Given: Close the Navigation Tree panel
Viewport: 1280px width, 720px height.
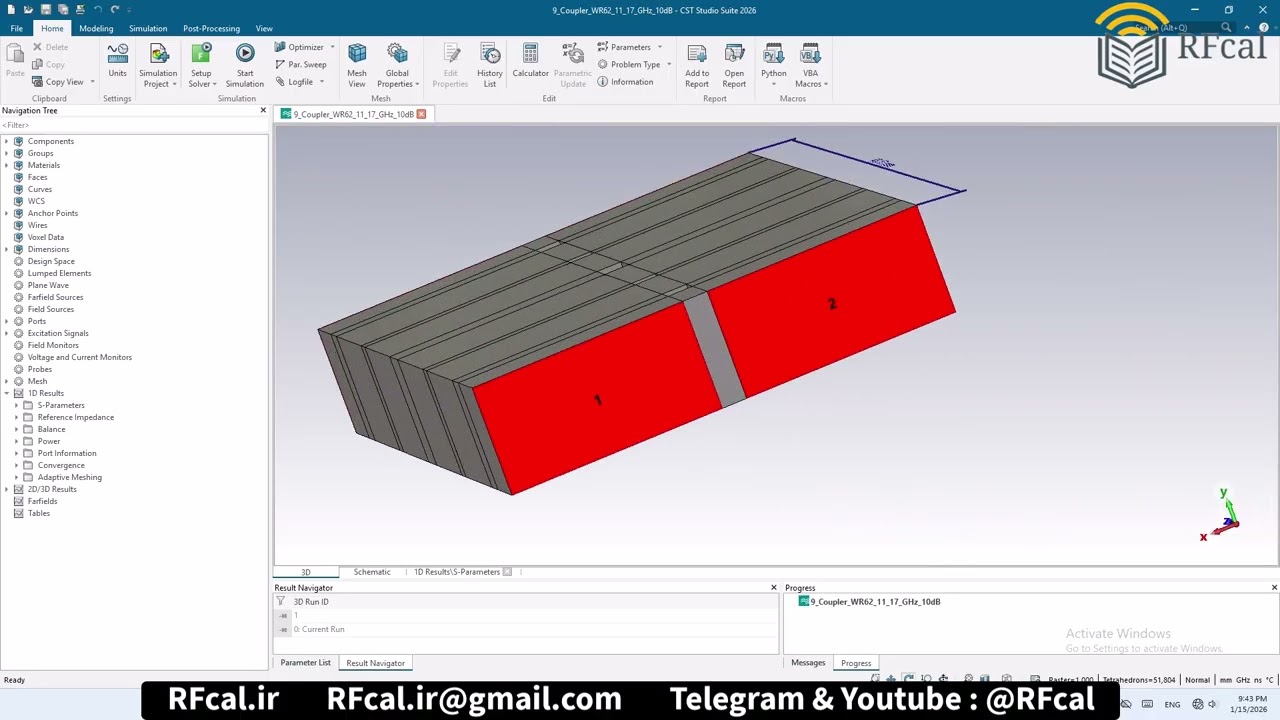Looking at the screenshot, I should (x=263, y=110).
